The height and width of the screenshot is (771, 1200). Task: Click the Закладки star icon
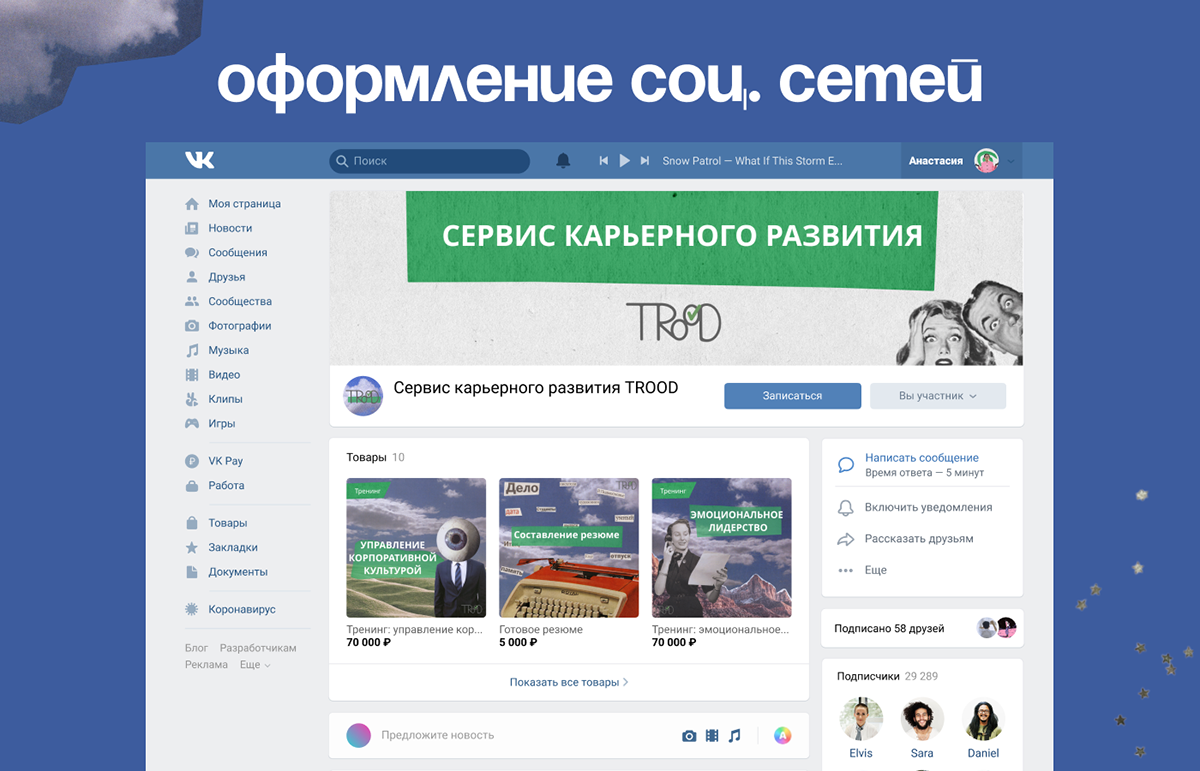click(192, 547)
